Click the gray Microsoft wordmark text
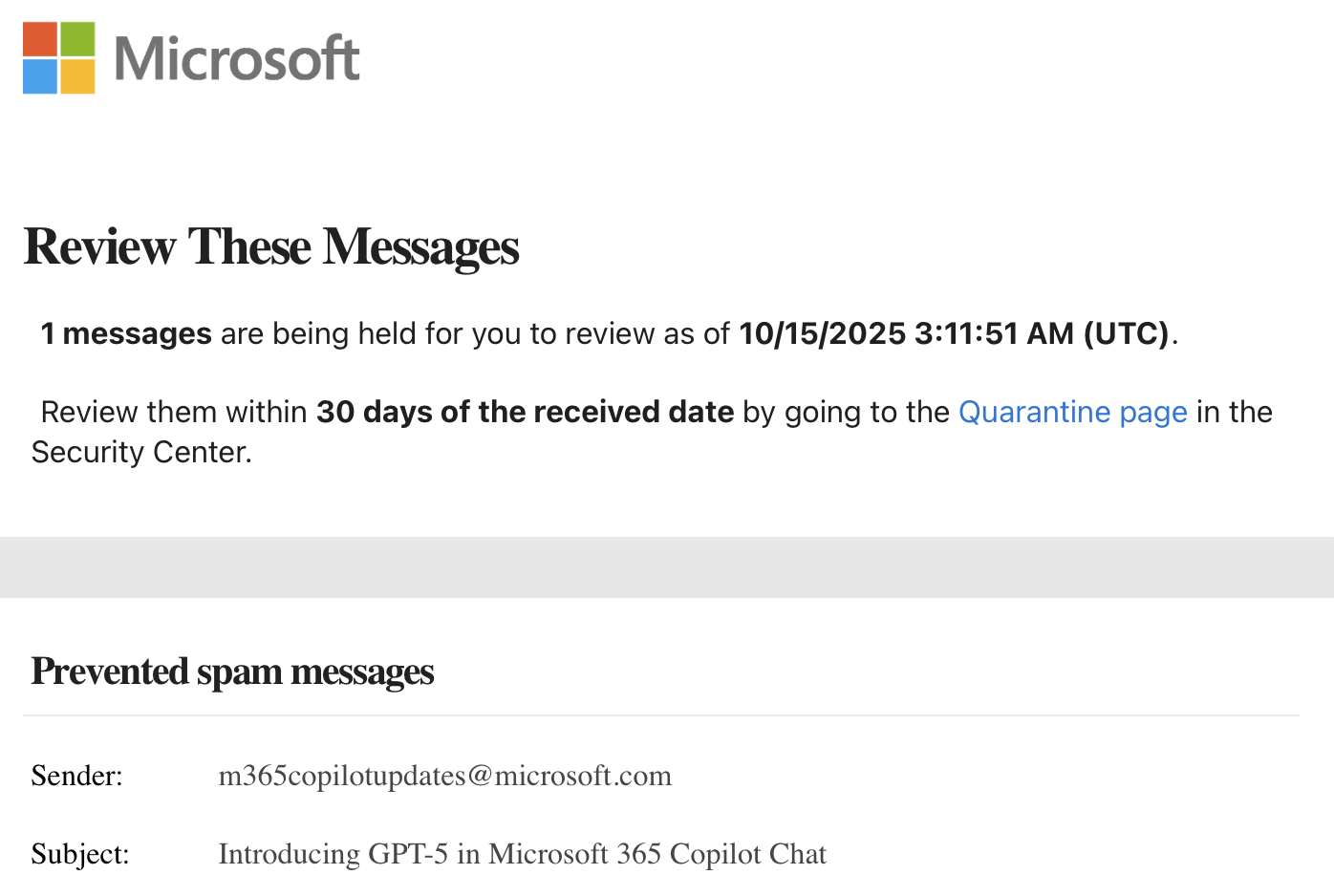Image resolution: width=1334 pixels, height=896 pixels. (237, 59)
